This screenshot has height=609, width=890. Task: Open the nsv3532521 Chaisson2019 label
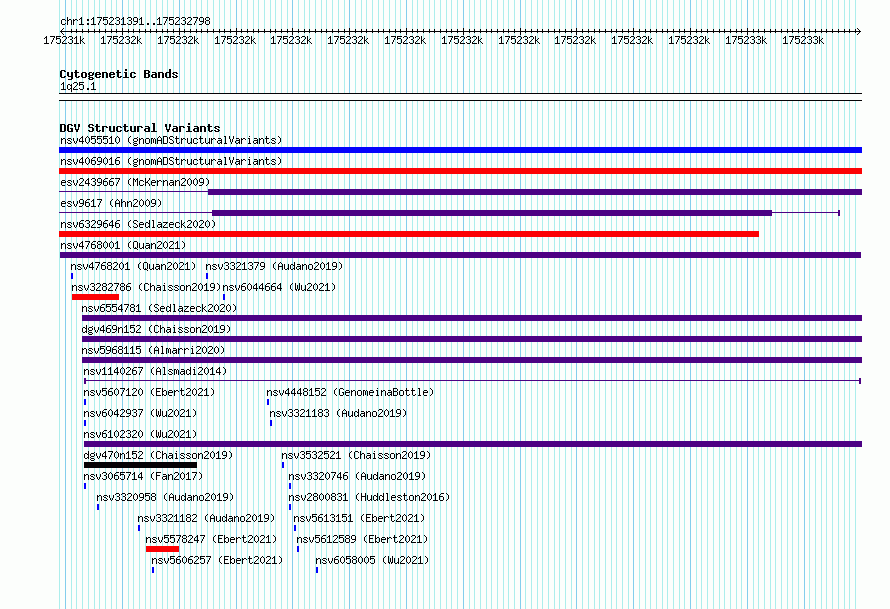point(356,455)
